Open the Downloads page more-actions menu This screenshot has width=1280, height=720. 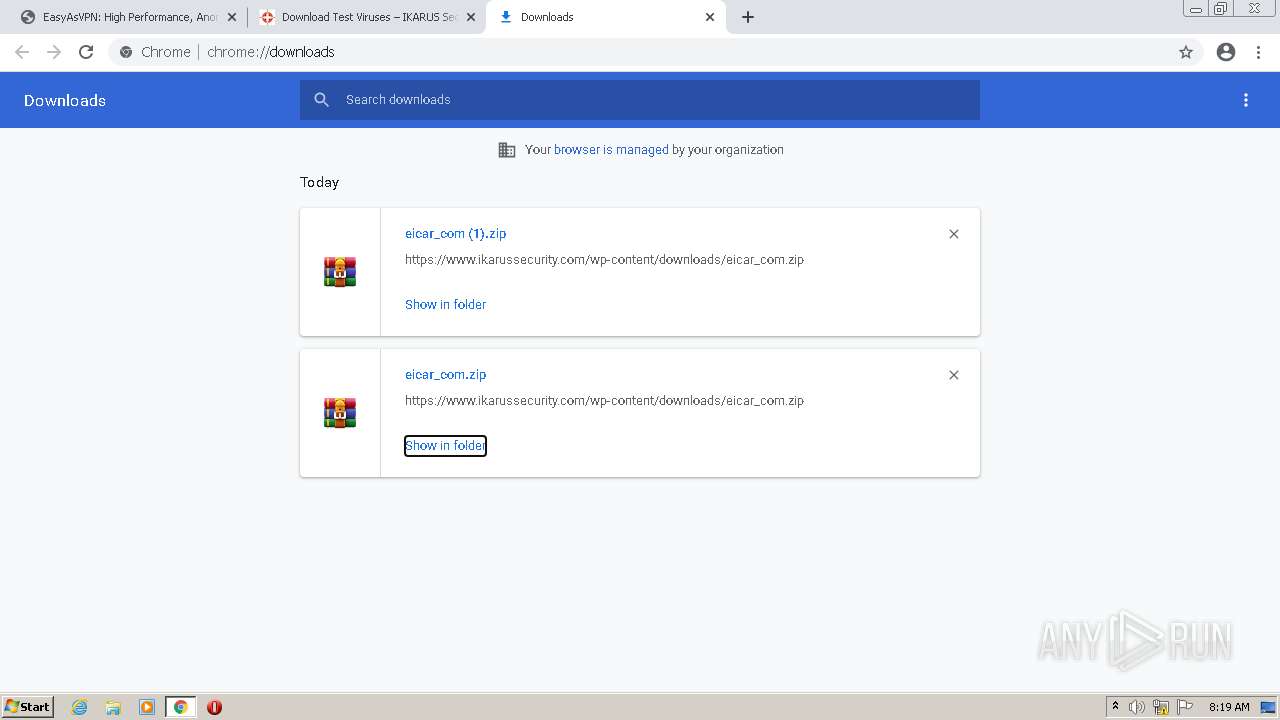pos(1246,100)
